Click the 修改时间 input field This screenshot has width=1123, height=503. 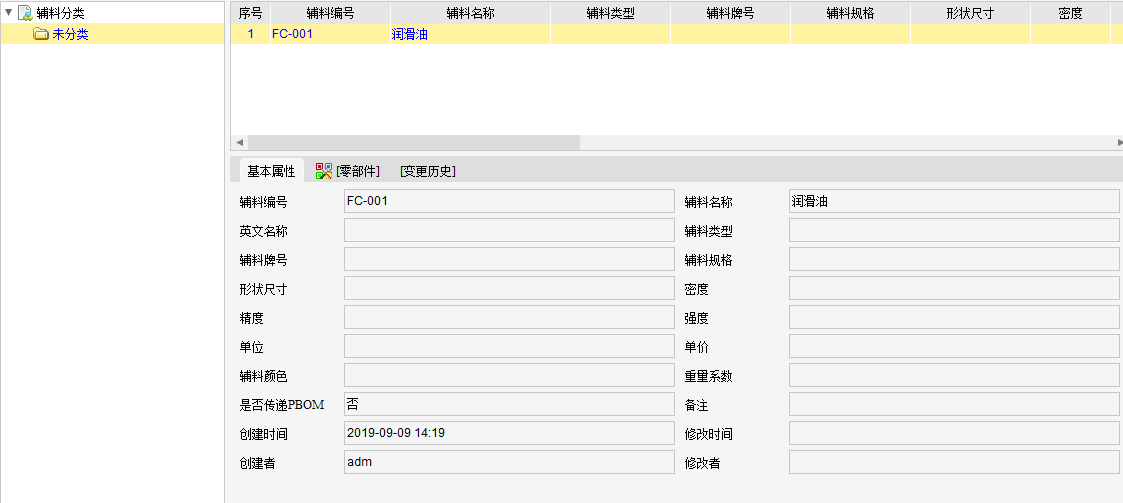point(954,433)
